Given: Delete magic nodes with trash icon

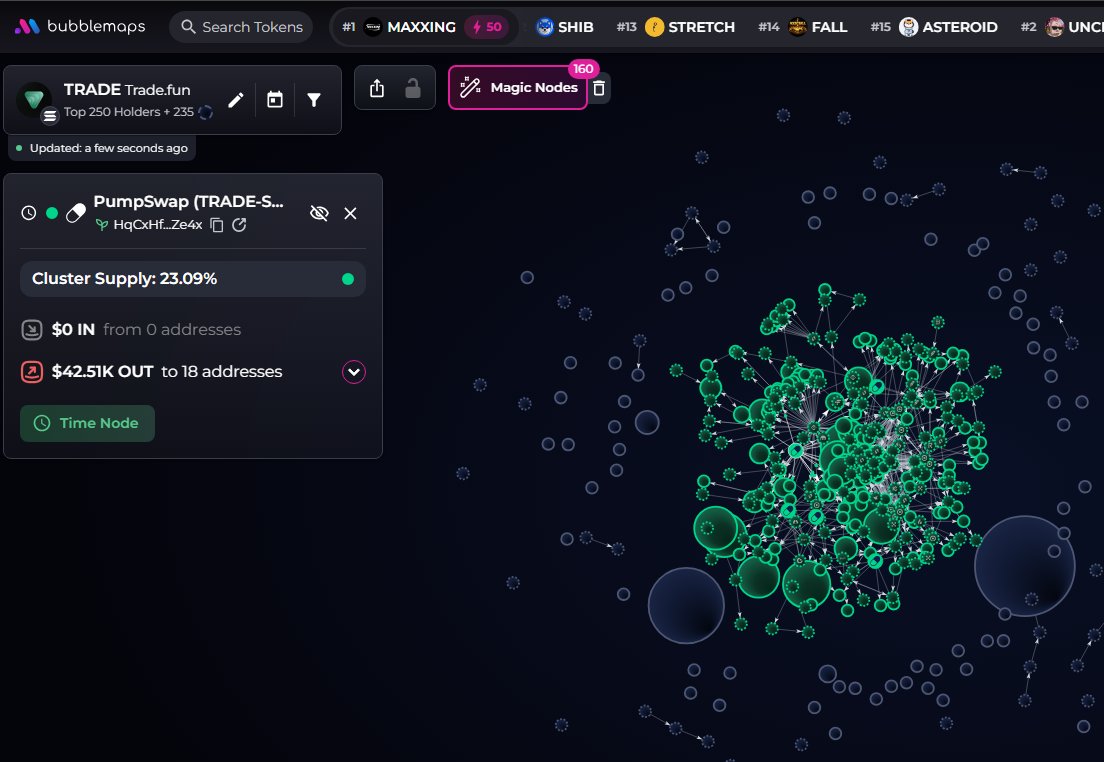Looking at the screenshot, I should pos(599,88).
